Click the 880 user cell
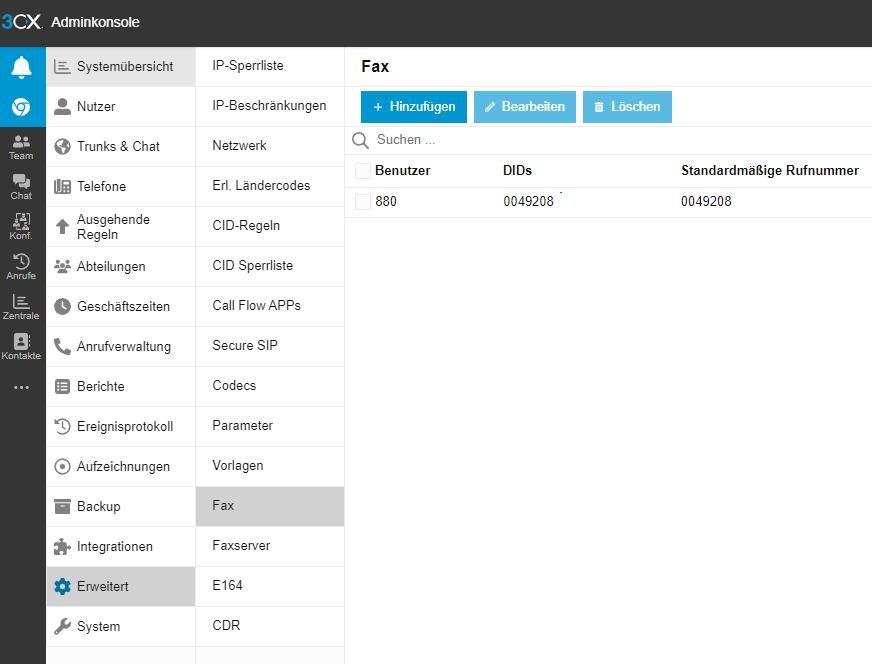 386,201
